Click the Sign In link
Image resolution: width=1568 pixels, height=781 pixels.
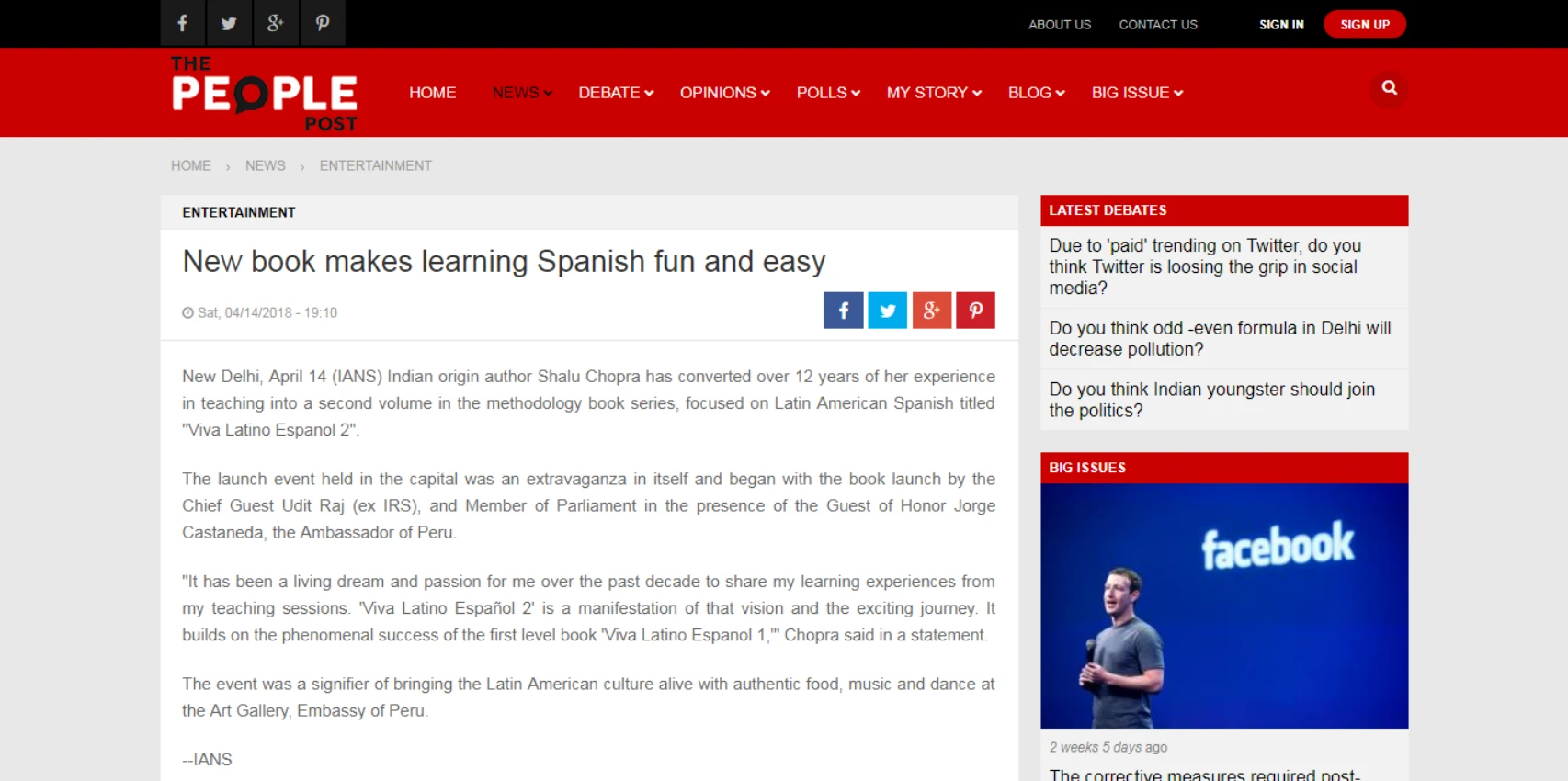[1281, 25]
